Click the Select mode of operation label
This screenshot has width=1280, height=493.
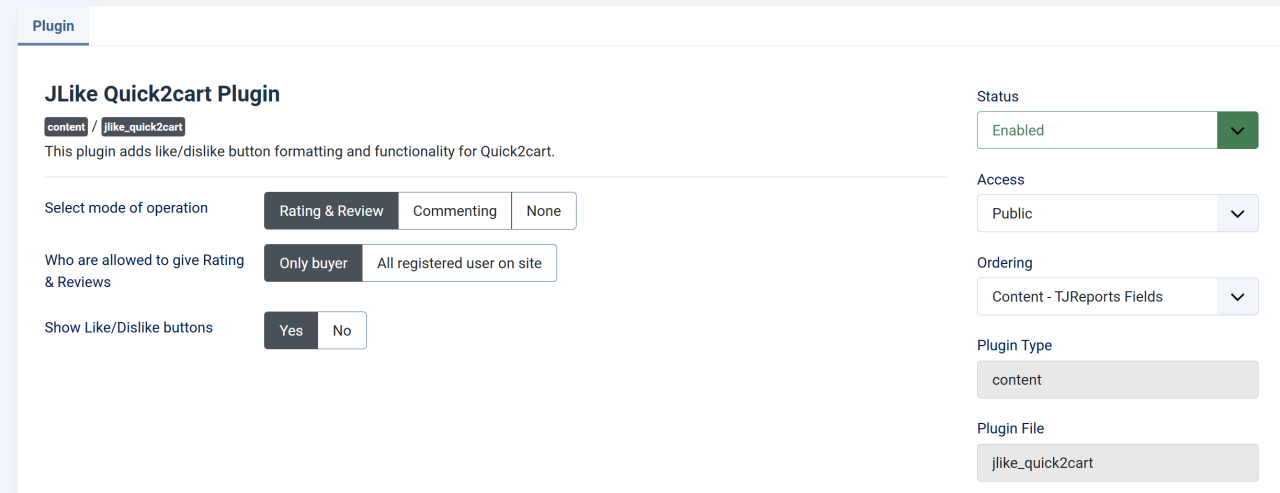click(126, 208)
